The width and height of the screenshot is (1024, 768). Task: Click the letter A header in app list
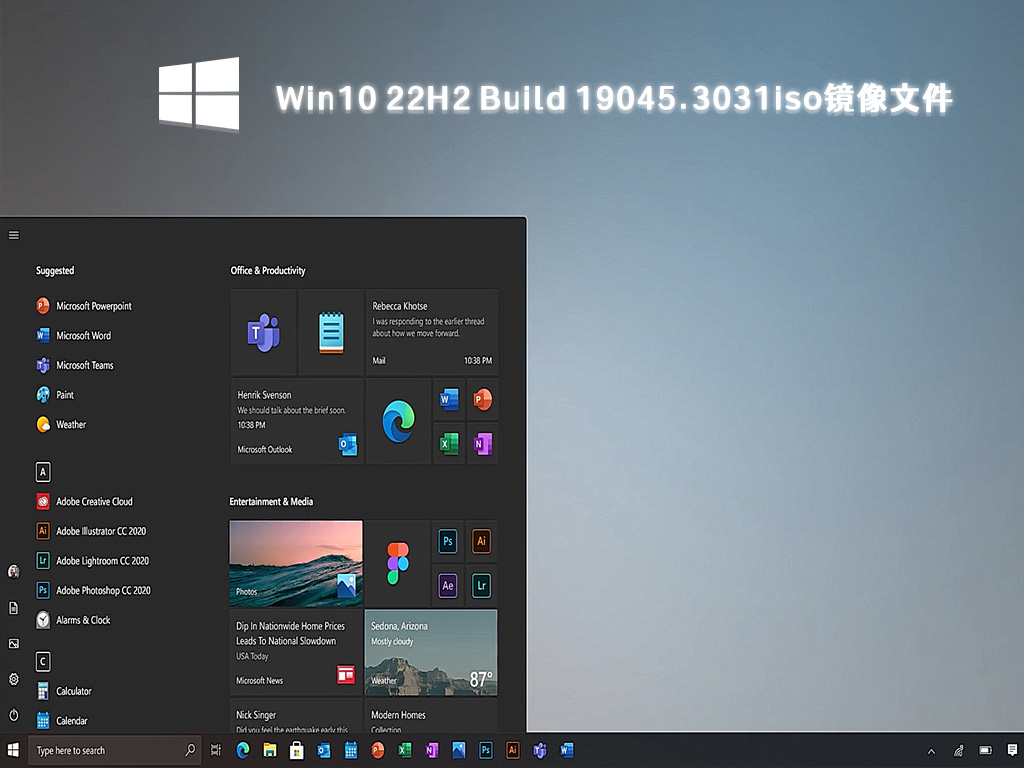[x=43, y=472]
